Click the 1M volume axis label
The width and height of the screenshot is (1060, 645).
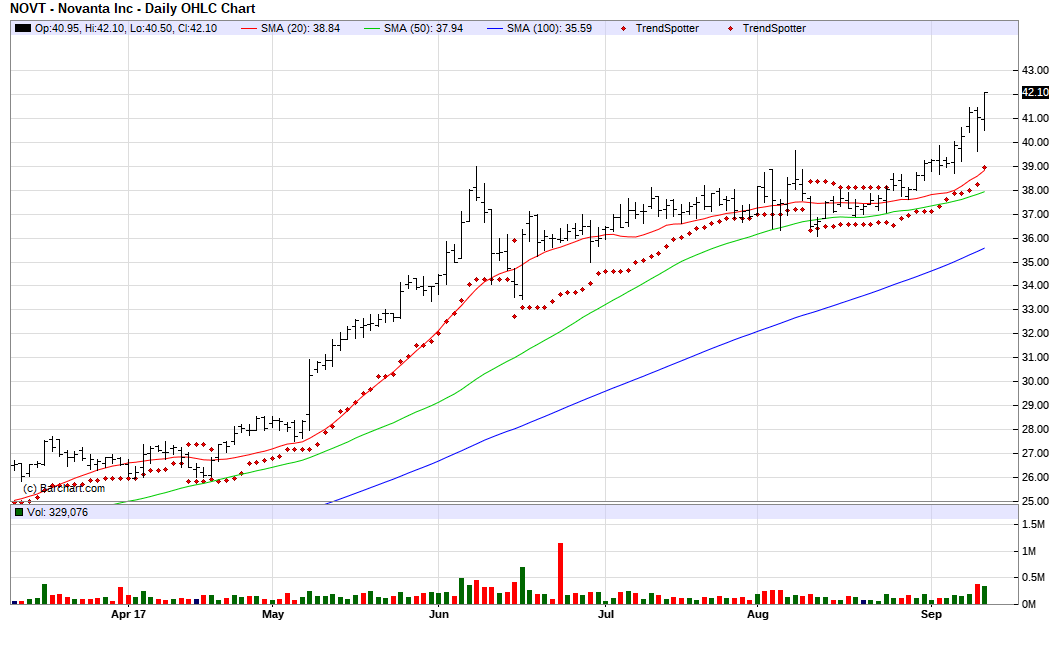click(x=1029, y=552)
